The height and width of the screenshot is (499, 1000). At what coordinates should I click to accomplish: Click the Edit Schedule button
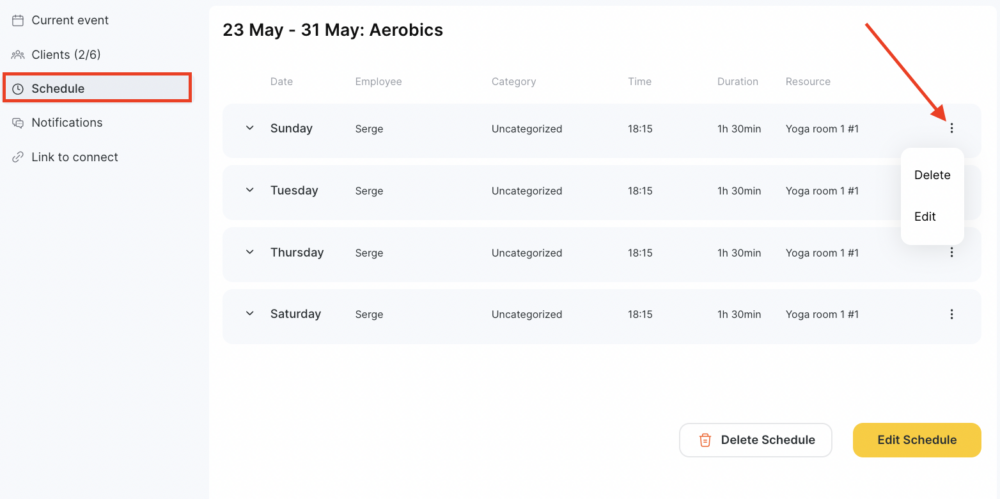coord(916,440)
